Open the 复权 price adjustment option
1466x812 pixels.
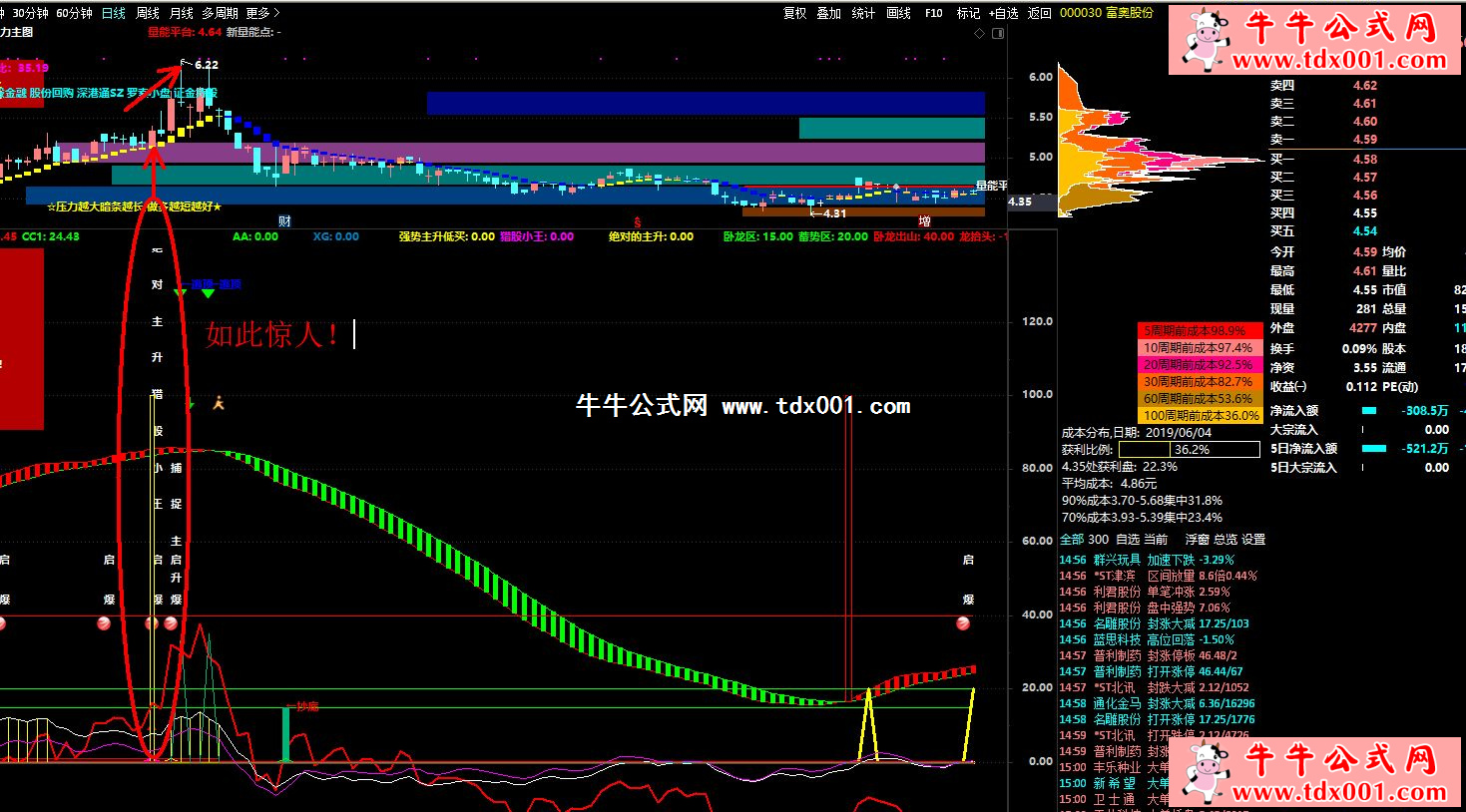pyautogui.click(x=795, y=13)
